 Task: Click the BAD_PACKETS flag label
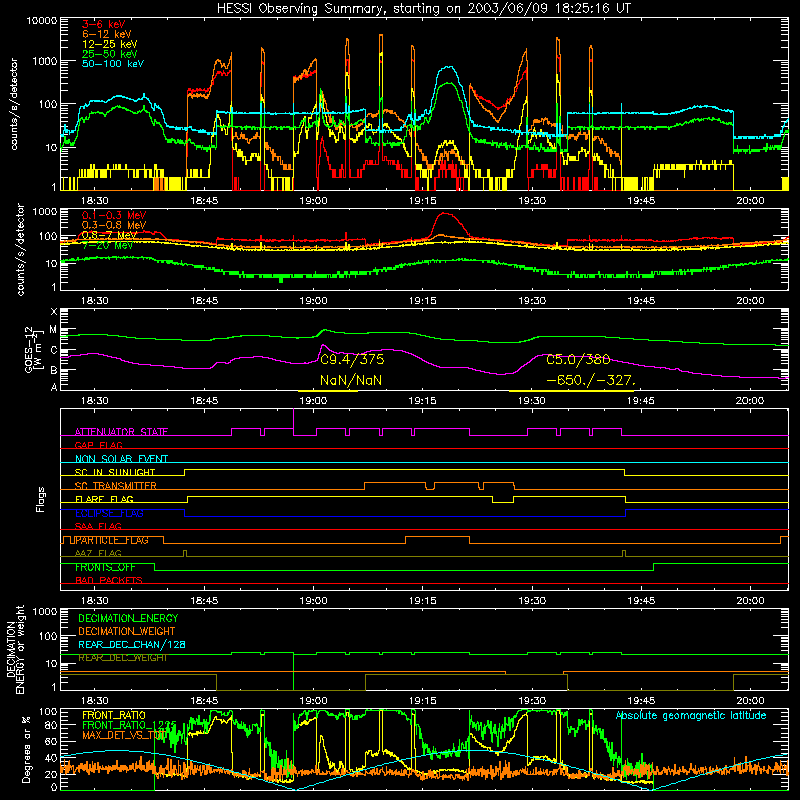109,580
